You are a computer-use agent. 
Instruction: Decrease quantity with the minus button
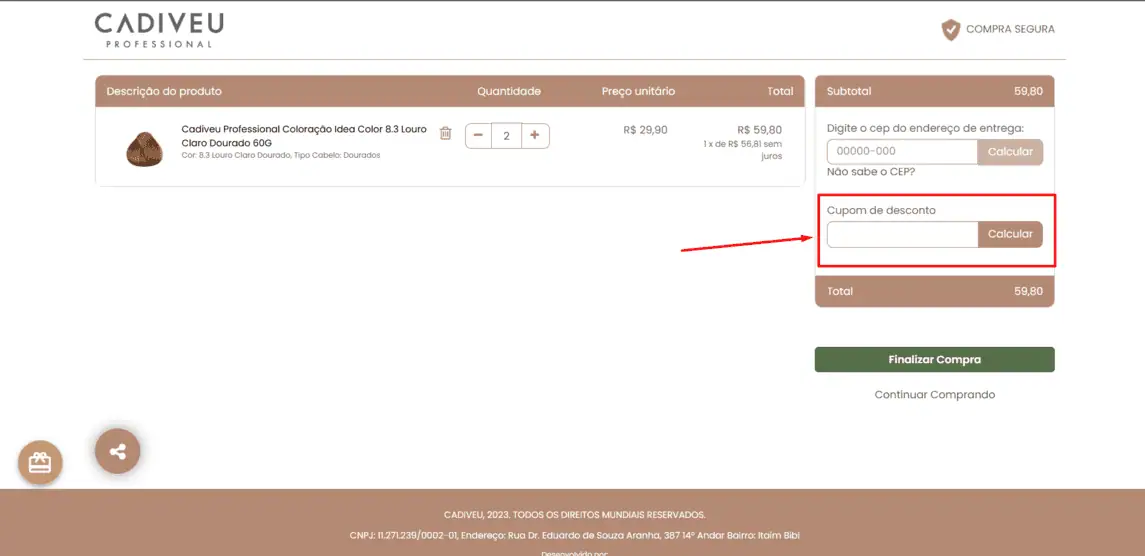pyautogui.click(x=478, y=135)
